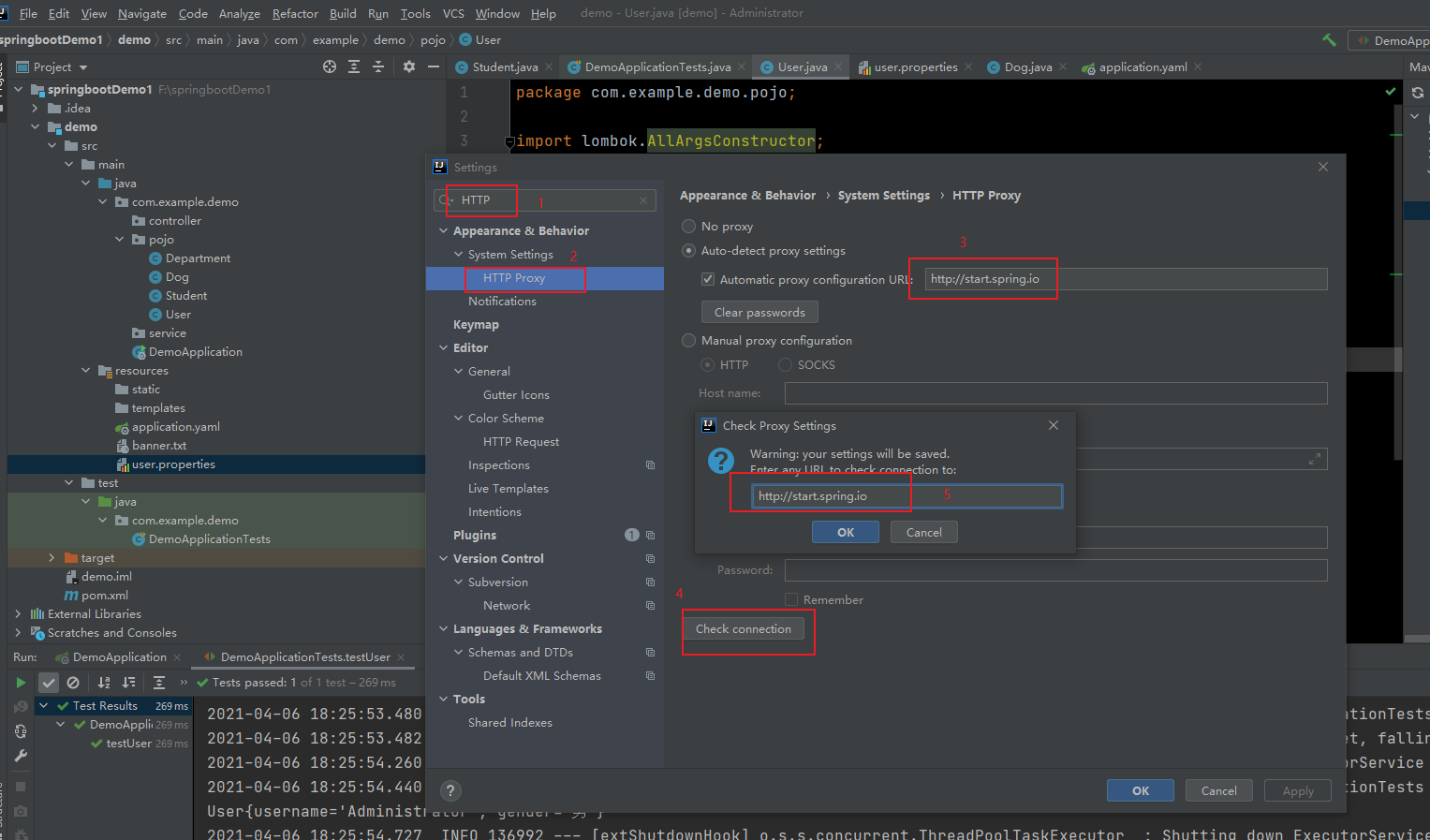The width and height of the screenshot is (1430, 840).
Task: Click the expand field icon at the far right of the manual proxy field
Action: coord(1315,459)
